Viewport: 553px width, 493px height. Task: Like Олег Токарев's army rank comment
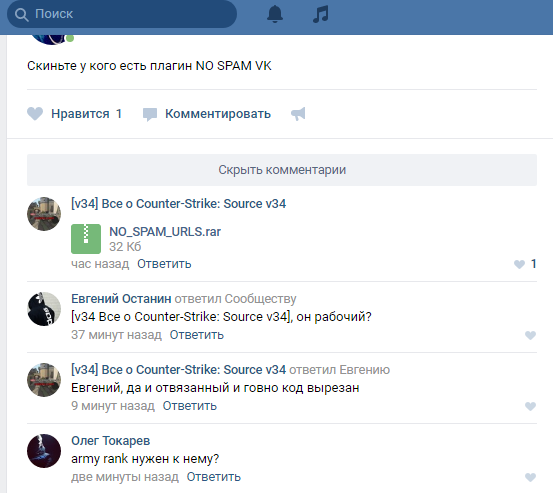pyautogui.click(x=530, y=477)
